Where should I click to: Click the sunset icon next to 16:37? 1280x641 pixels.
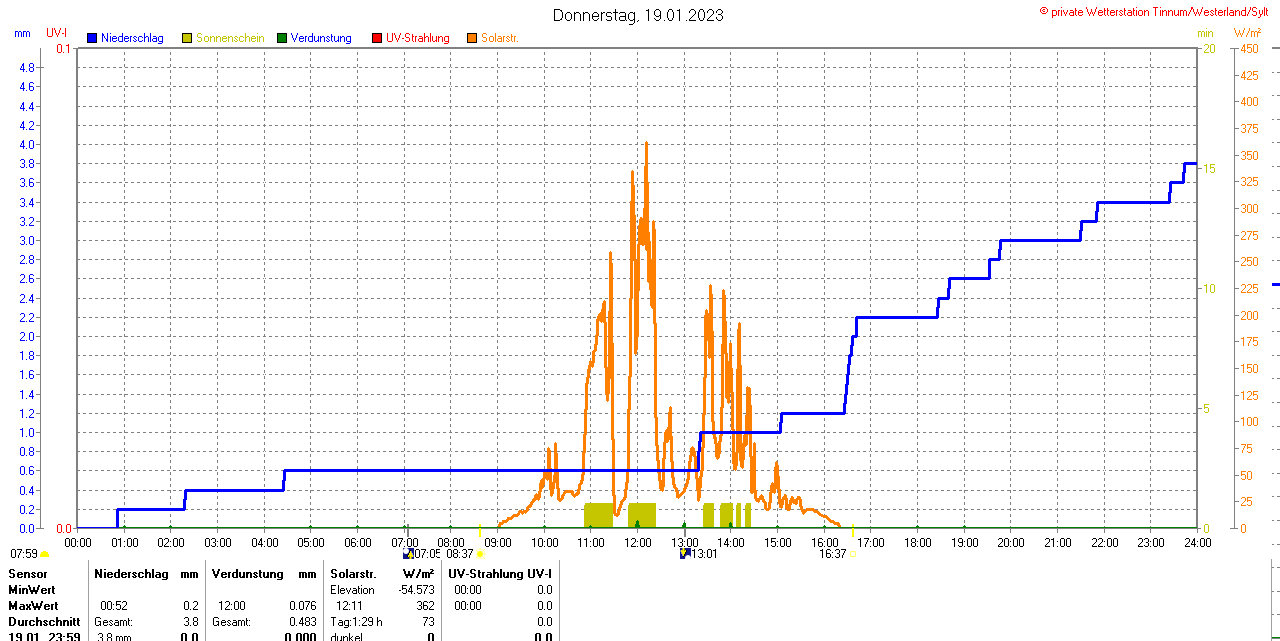[x=853, y=553]
